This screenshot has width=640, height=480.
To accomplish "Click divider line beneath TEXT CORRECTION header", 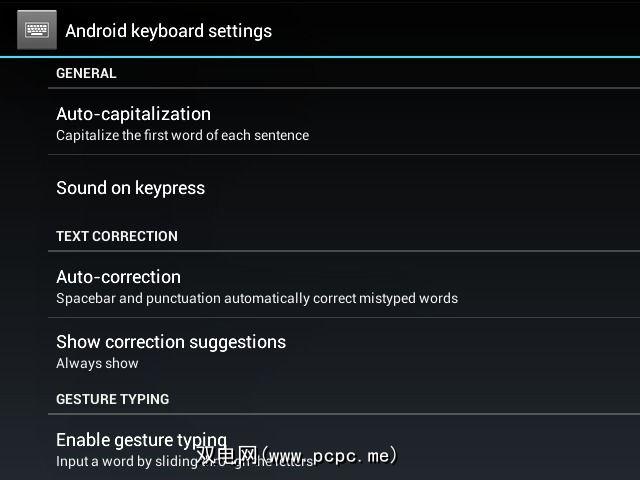I will (x=344, y=251).
